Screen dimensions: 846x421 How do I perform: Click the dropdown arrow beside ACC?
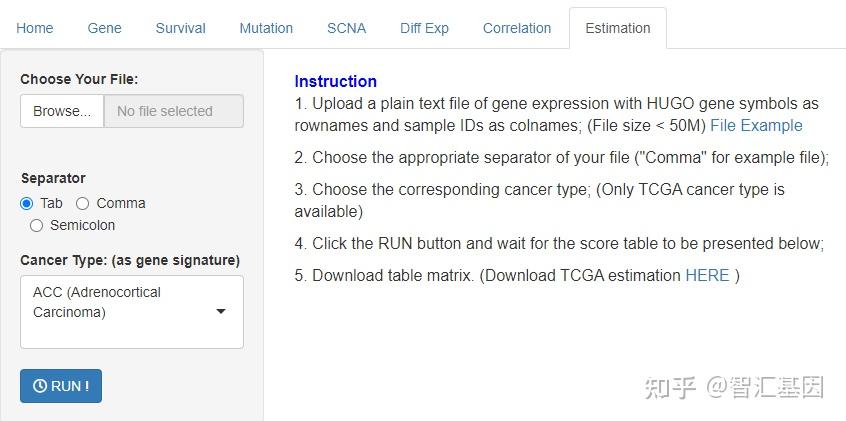pos(221,311)
